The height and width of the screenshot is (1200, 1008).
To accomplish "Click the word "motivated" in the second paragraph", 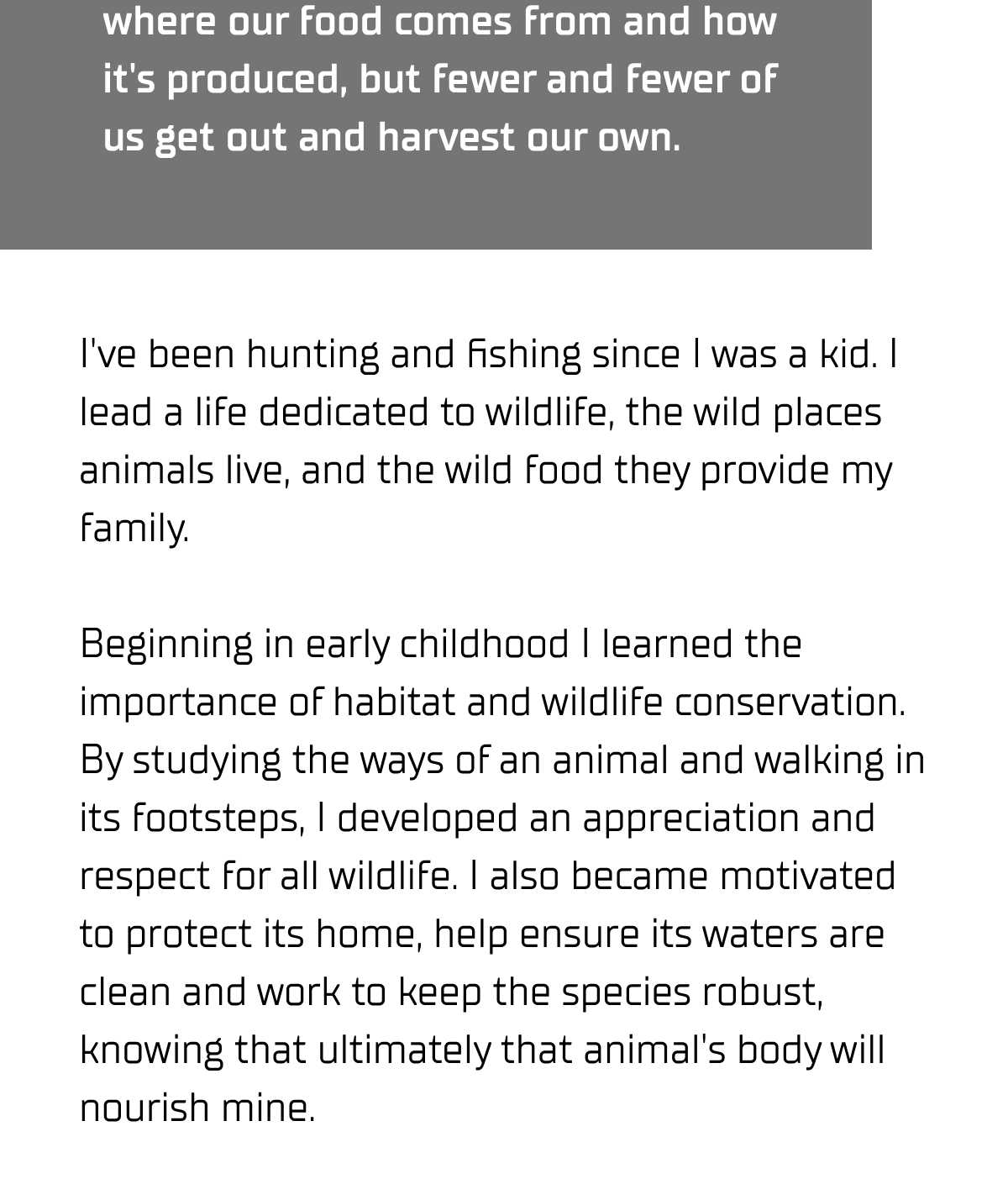I will click(807, 876).
